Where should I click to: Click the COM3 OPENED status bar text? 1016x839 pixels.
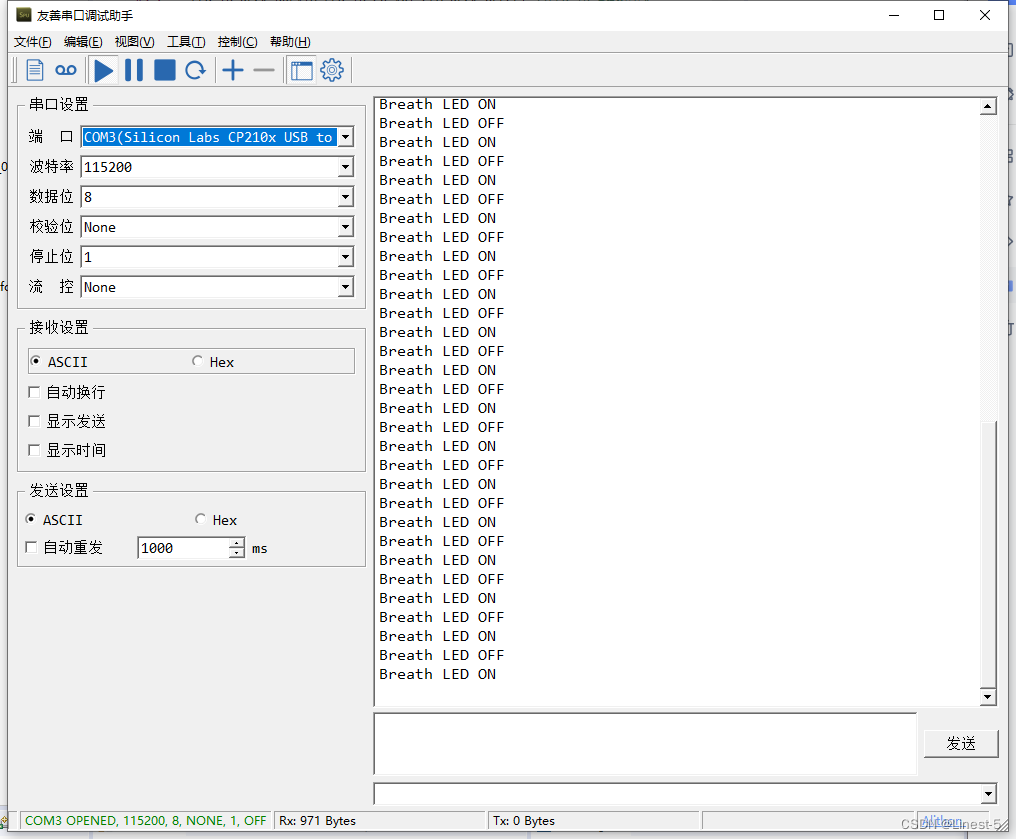click(x=143, y=820)
